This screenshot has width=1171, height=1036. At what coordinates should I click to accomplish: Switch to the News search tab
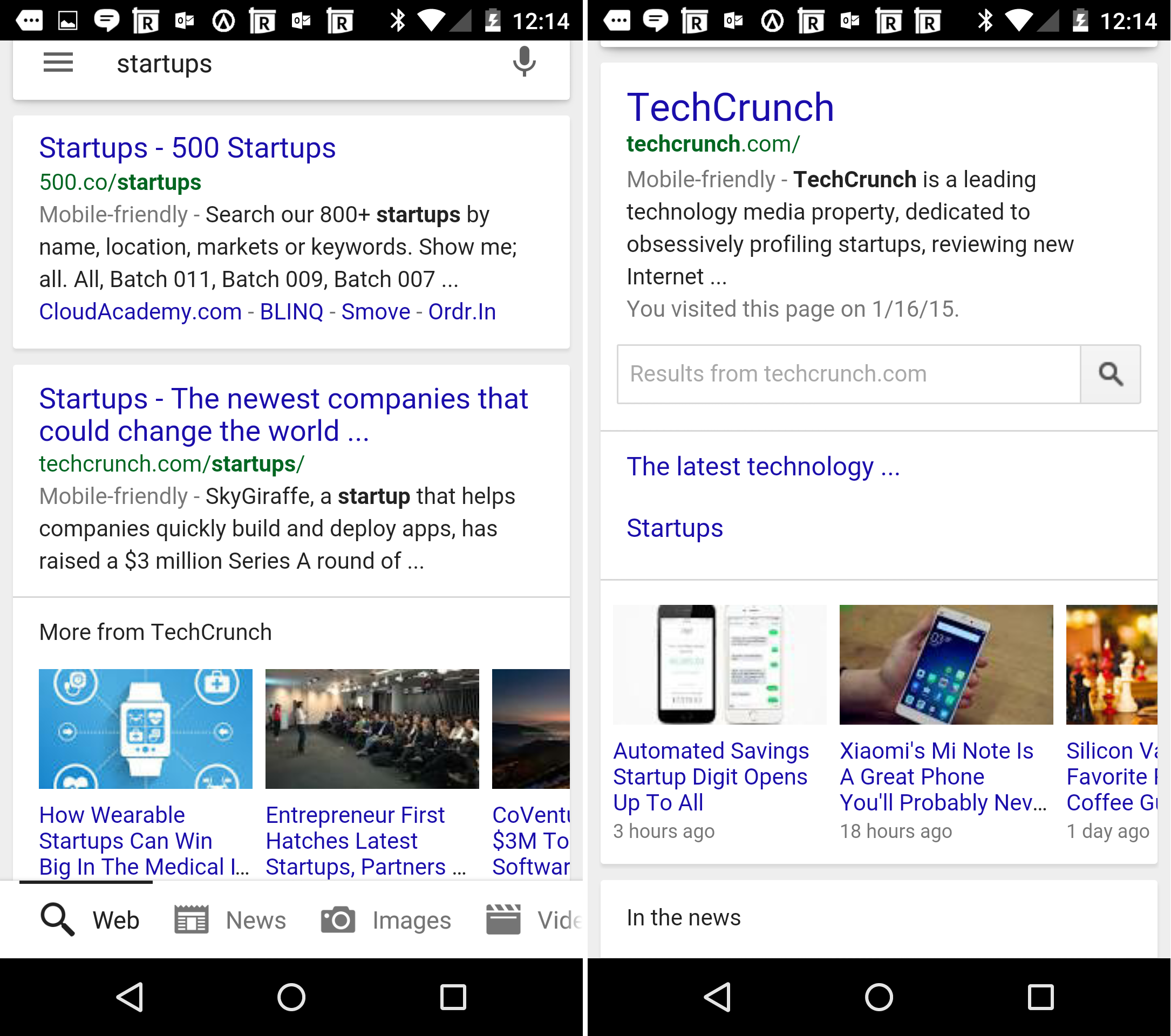[x=230, y=920]
